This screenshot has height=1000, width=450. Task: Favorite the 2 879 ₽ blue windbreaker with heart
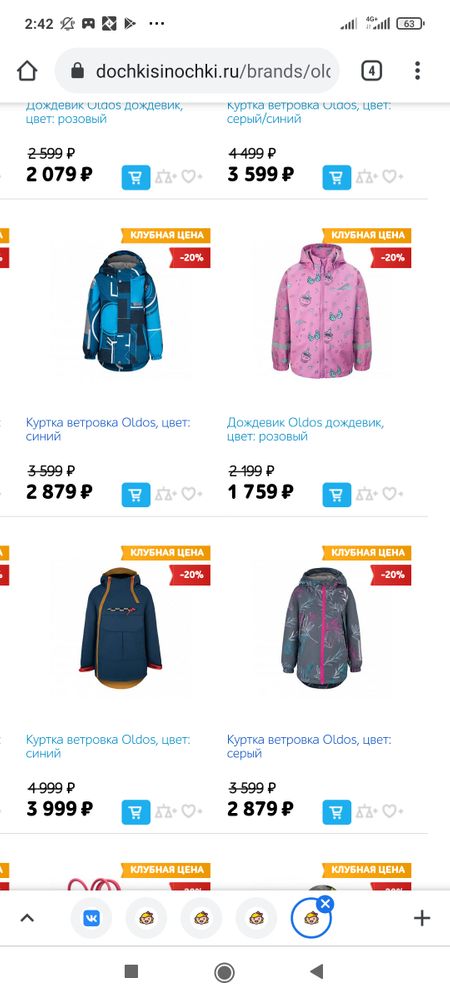click(x=191, y=494)
